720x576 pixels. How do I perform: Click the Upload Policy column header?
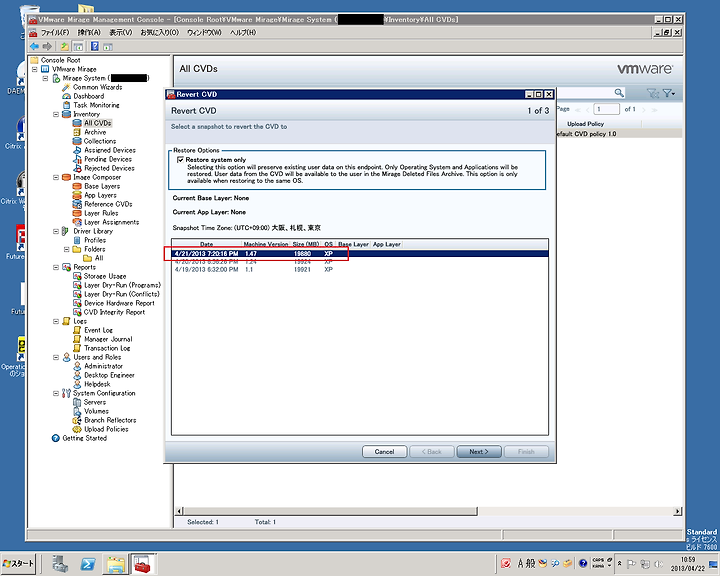click(x=585, y=124)
